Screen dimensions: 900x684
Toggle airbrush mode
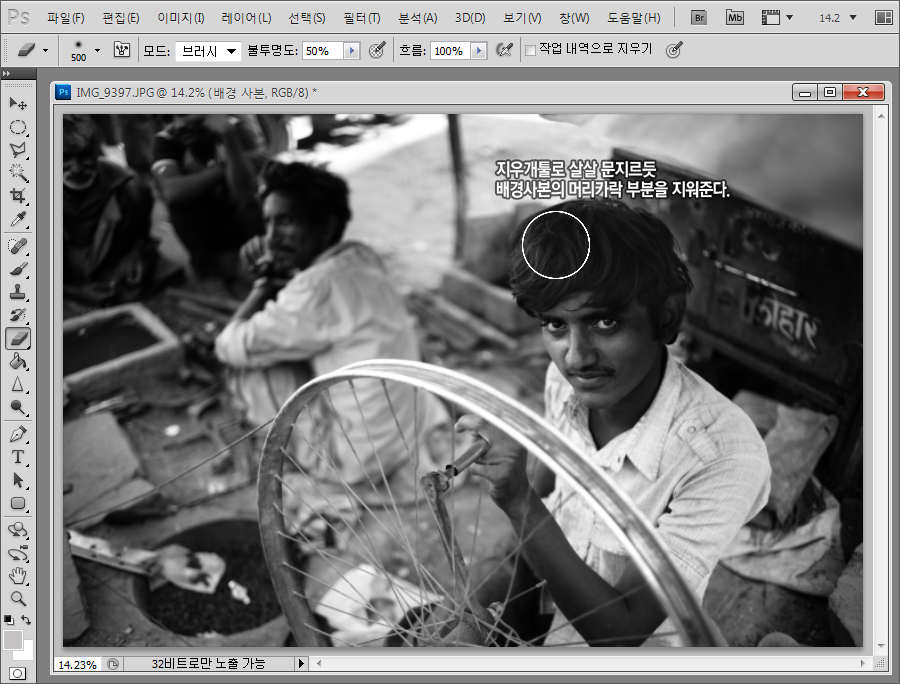pos(504,50)
